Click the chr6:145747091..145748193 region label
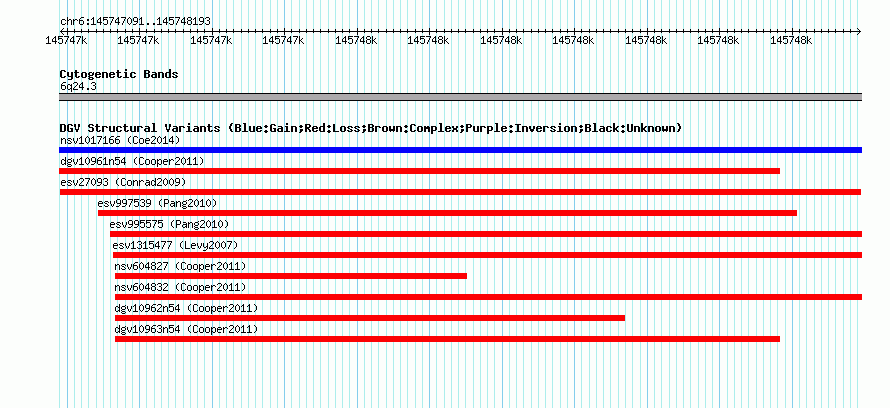 click(x=135, y=22)
